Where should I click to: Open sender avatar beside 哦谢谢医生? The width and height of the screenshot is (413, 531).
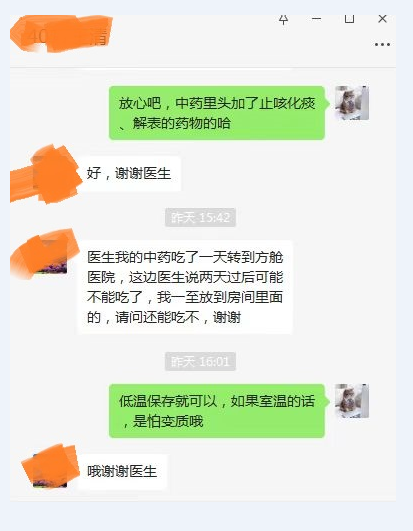click(50, 471)
